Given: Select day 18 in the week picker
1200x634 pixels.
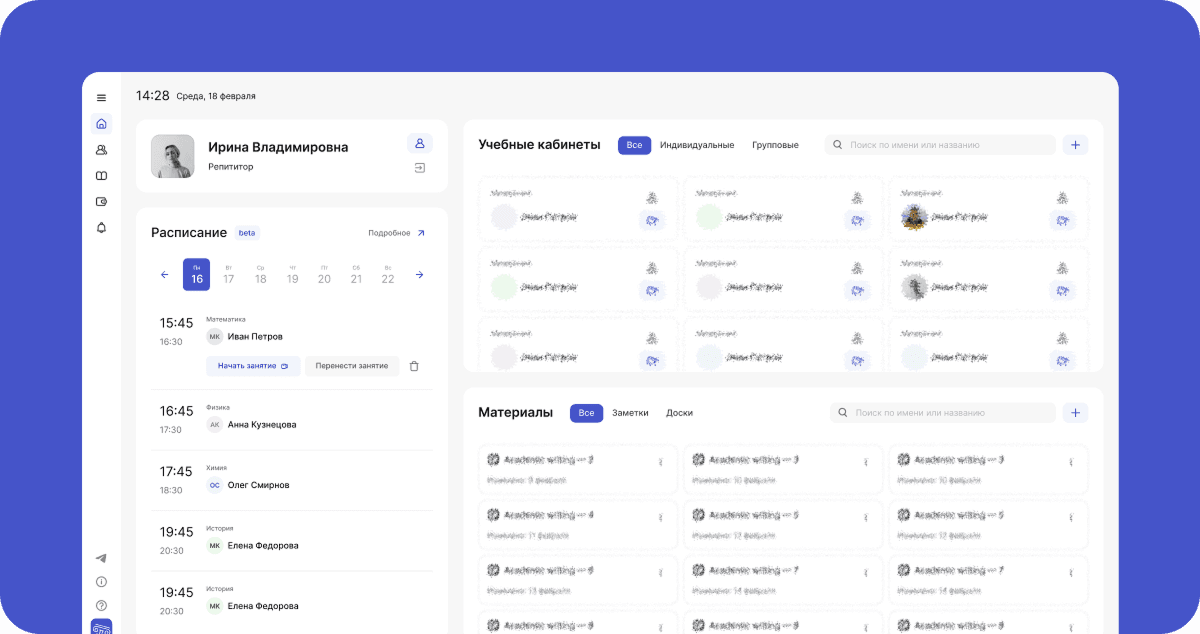Looking at the screenshot, I should coord(260,278).
